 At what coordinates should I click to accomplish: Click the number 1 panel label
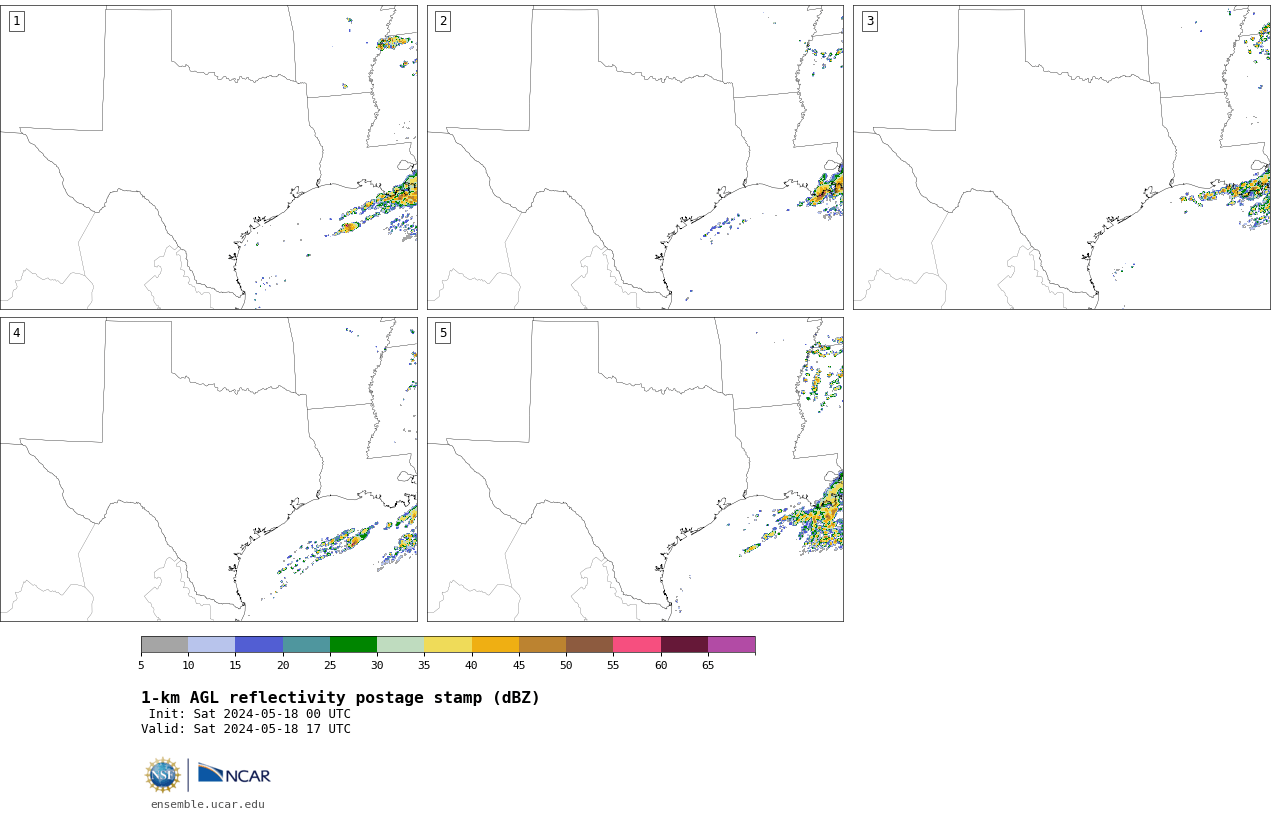16,21
